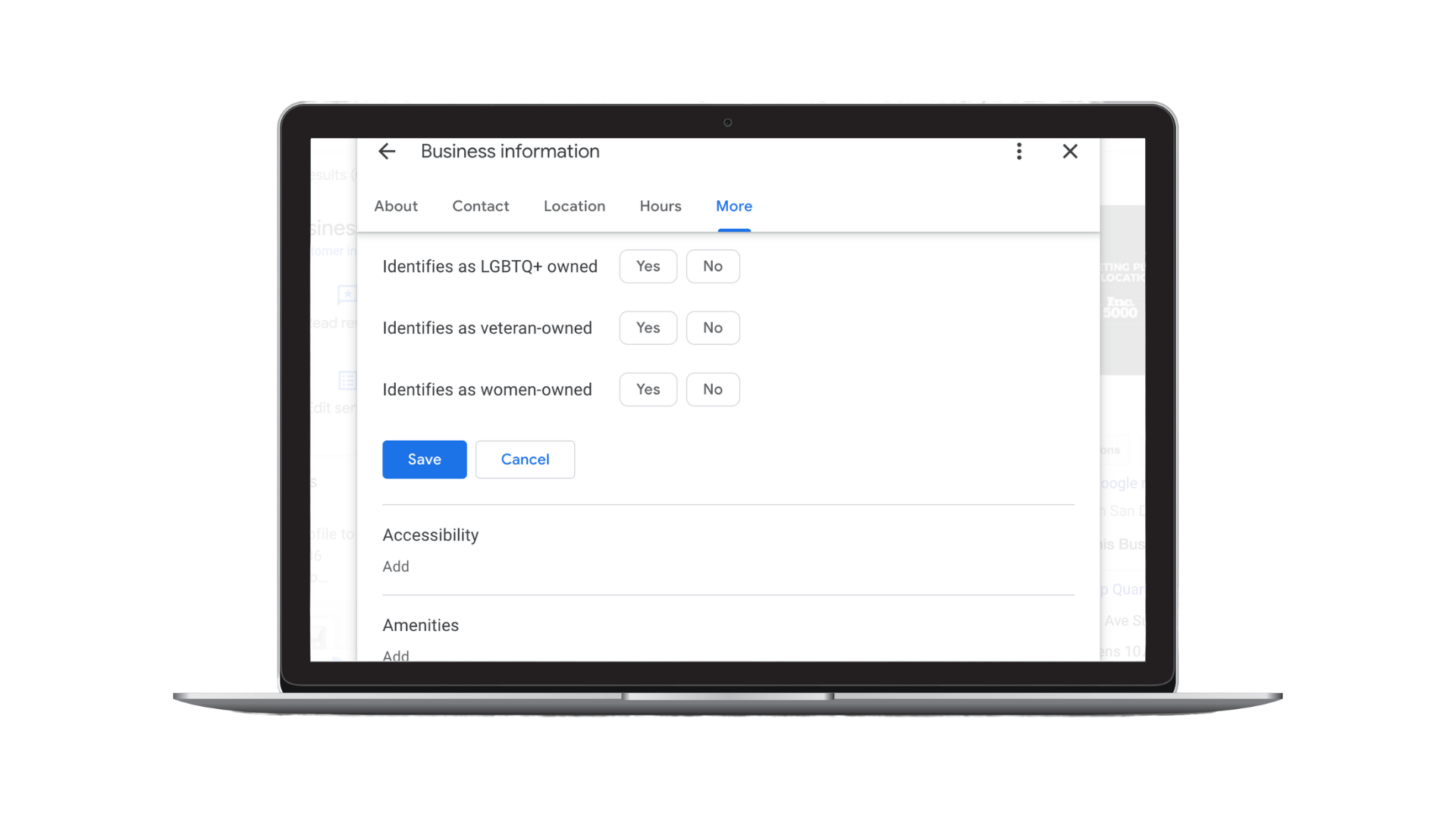
Task: Expand the Accessibility section
Action: point(430,535)
